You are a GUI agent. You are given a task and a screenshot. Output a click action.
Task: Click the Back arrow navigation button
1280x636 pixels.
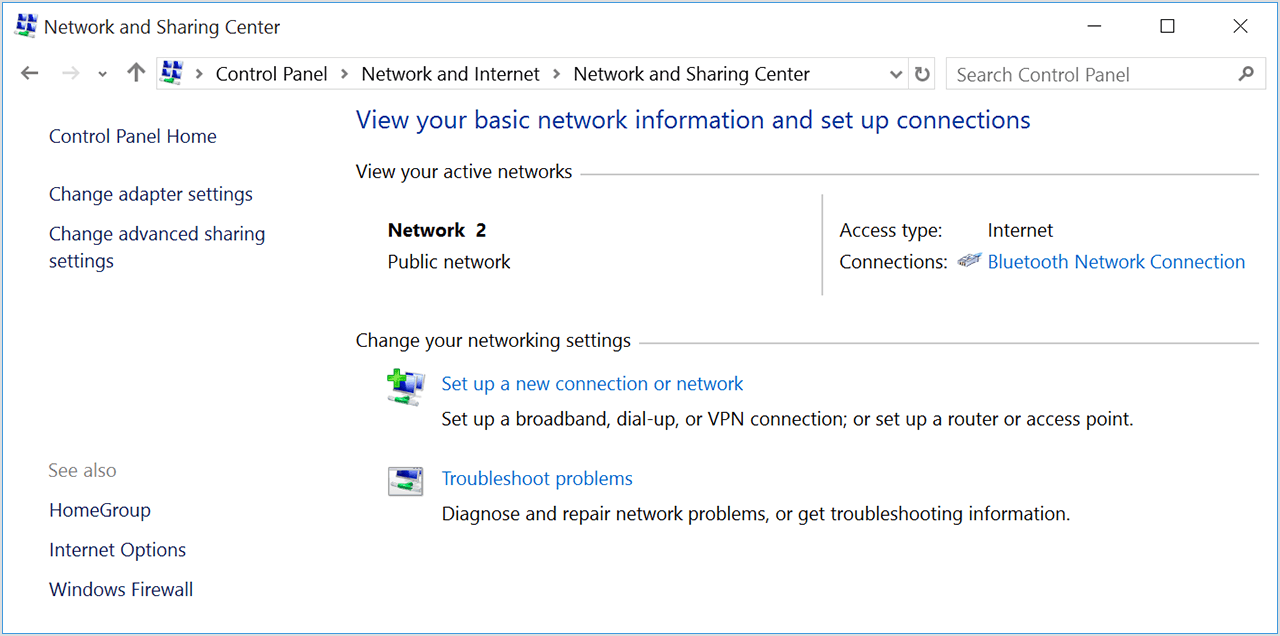[x=30, y=74]
